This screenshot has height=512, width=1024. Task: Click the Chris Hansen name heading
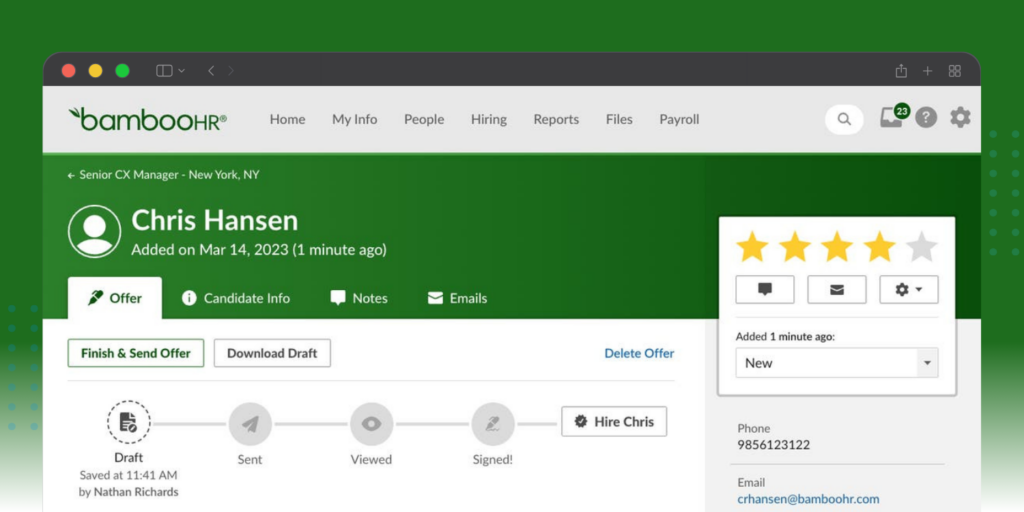[215, 220]
